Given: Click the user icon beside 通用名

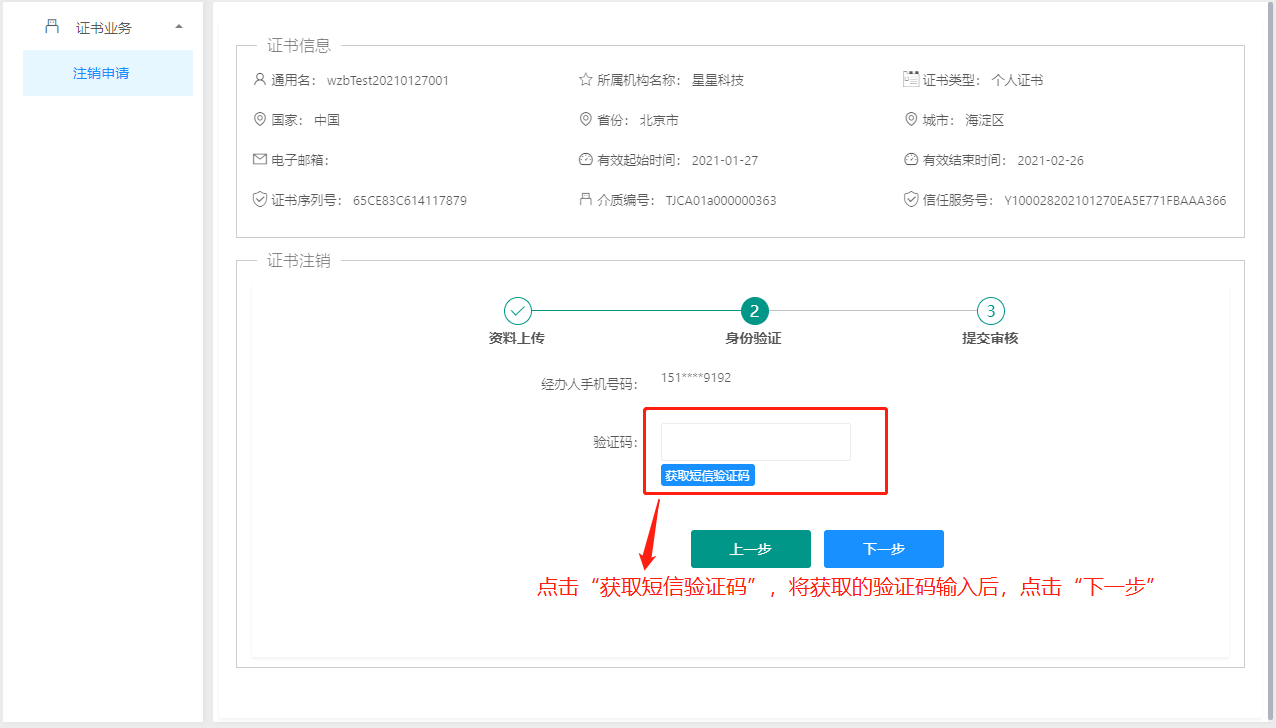Looking at the screenshot, I should coord(260,79).
